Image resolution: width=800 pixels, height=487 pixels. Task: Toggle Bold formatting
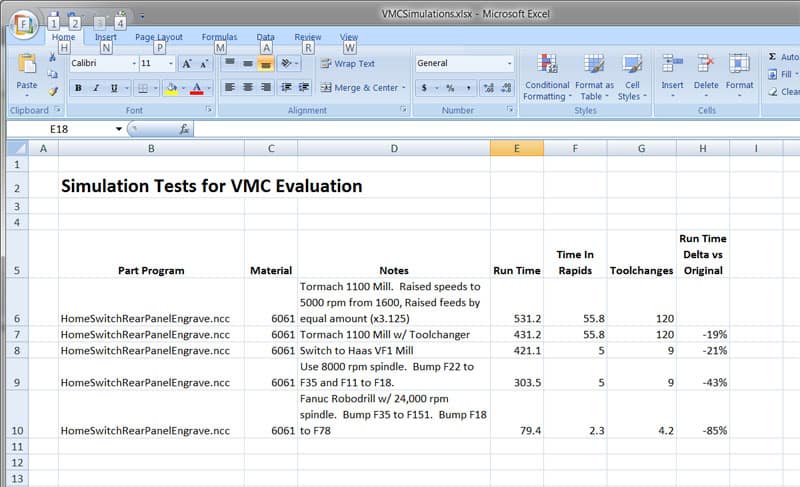(x=79, y=88)
